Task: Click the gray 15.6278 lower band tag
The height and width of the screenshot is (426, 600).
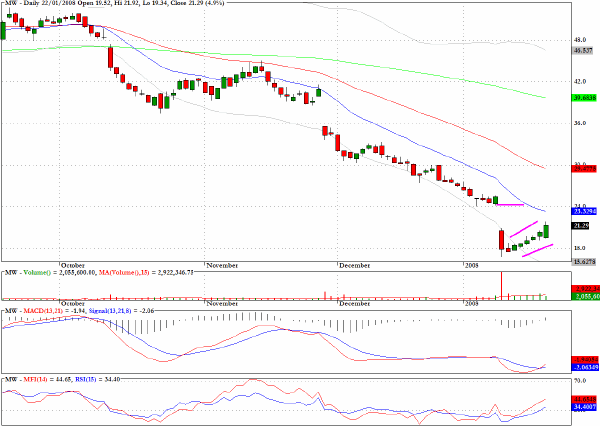Action: click(x=584, y=262)
